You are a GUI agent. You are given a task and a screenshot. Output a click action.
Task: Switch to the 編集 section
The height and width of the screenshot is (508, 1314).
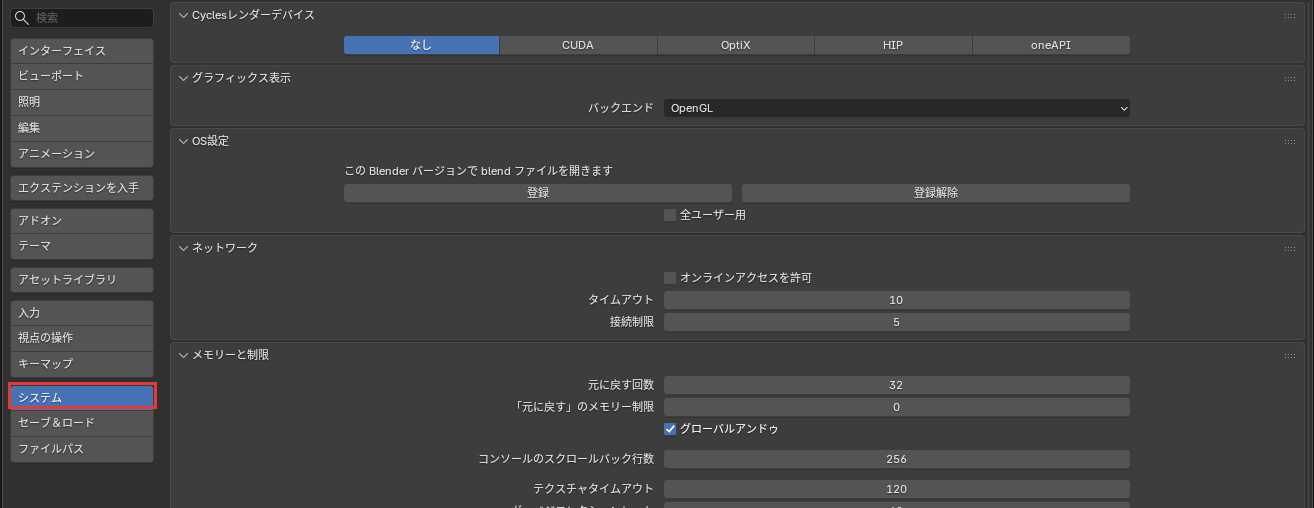82,128
